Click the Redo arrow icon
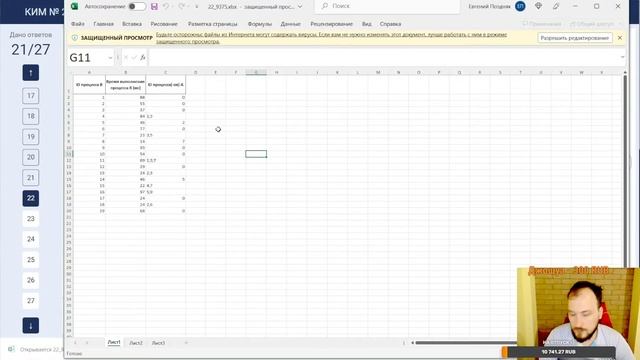The width and height of the screenshot is (640, 360). coord(182,7)
